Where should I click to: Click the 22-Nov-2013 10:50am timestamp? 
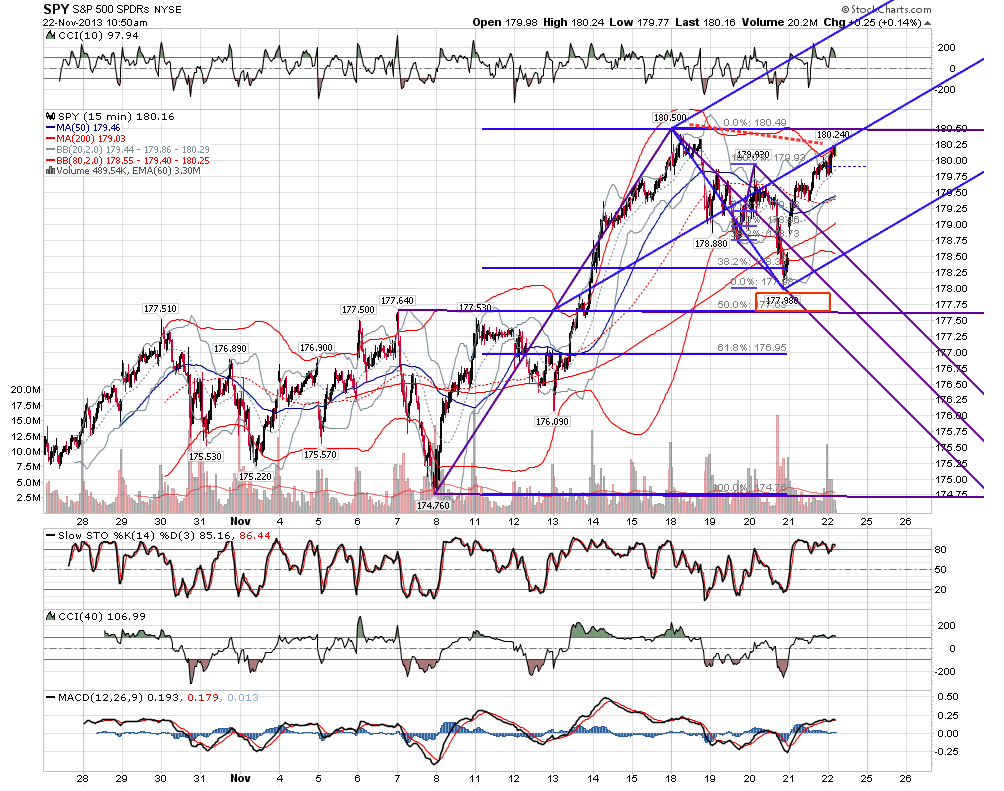(x=95, y=22)
